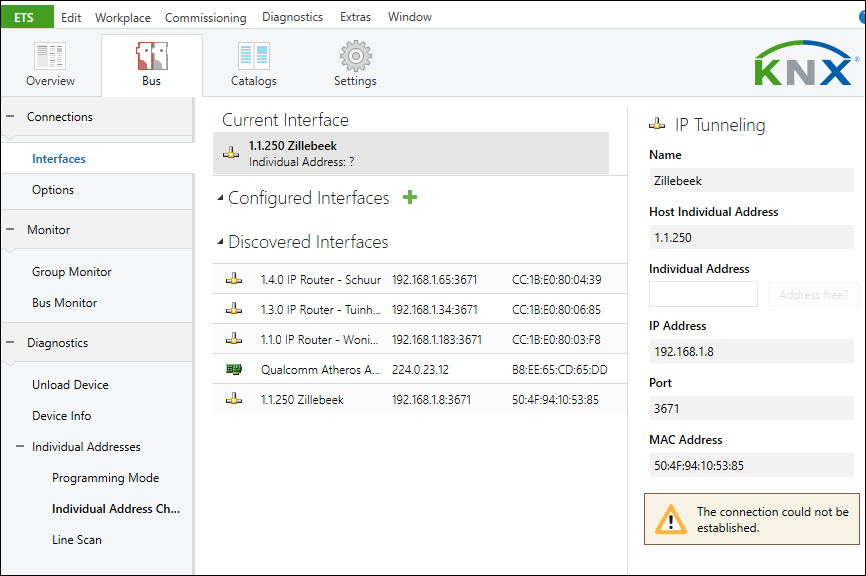Select 1.3.0 IP Router - Tuinh... interface
The height and width of the screenshot is (576, 866).
pyautogui.click(x=320, y=310)
